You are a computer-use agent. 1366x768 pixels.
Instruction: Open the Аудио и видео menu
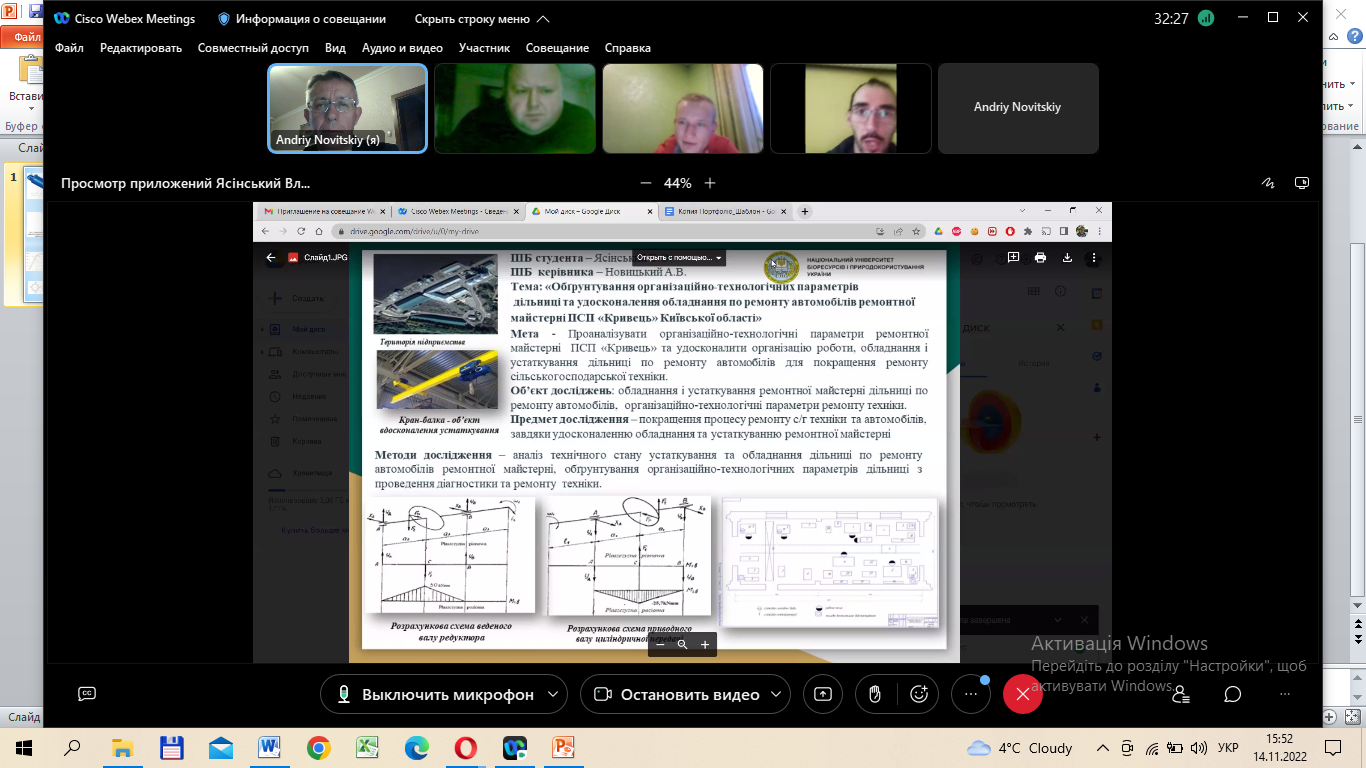[402, 47]
